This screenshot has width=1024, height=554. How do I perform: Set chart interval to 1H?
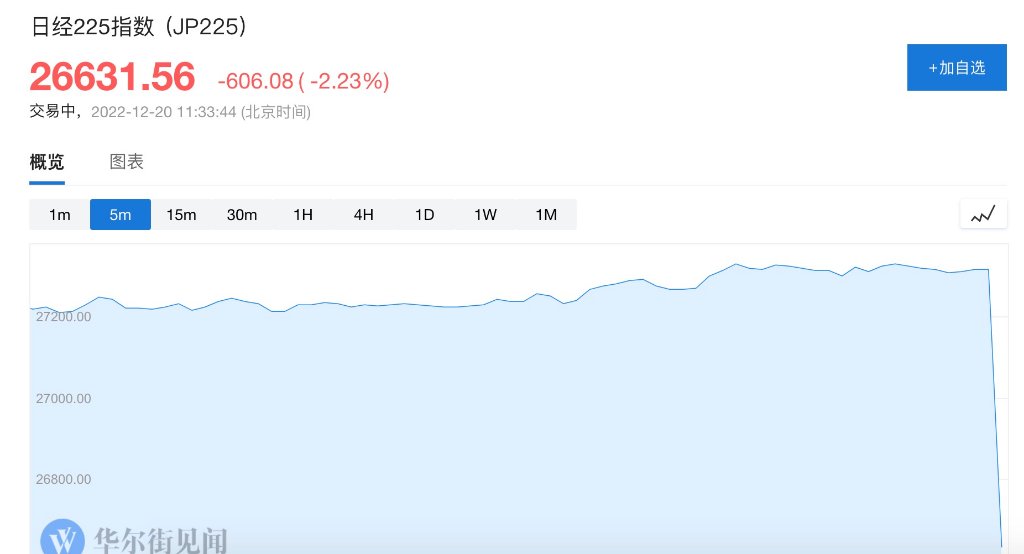[303, 215]
